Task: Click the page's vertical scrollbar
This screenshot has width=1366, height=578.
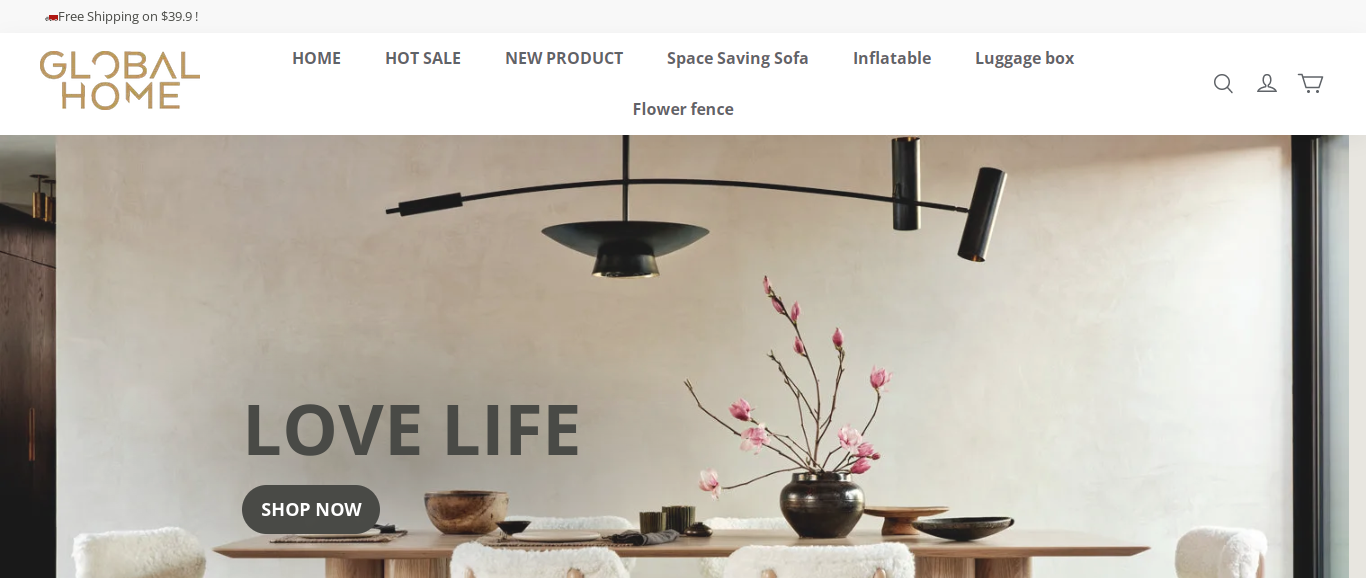Action: (x=1357, y=356)
